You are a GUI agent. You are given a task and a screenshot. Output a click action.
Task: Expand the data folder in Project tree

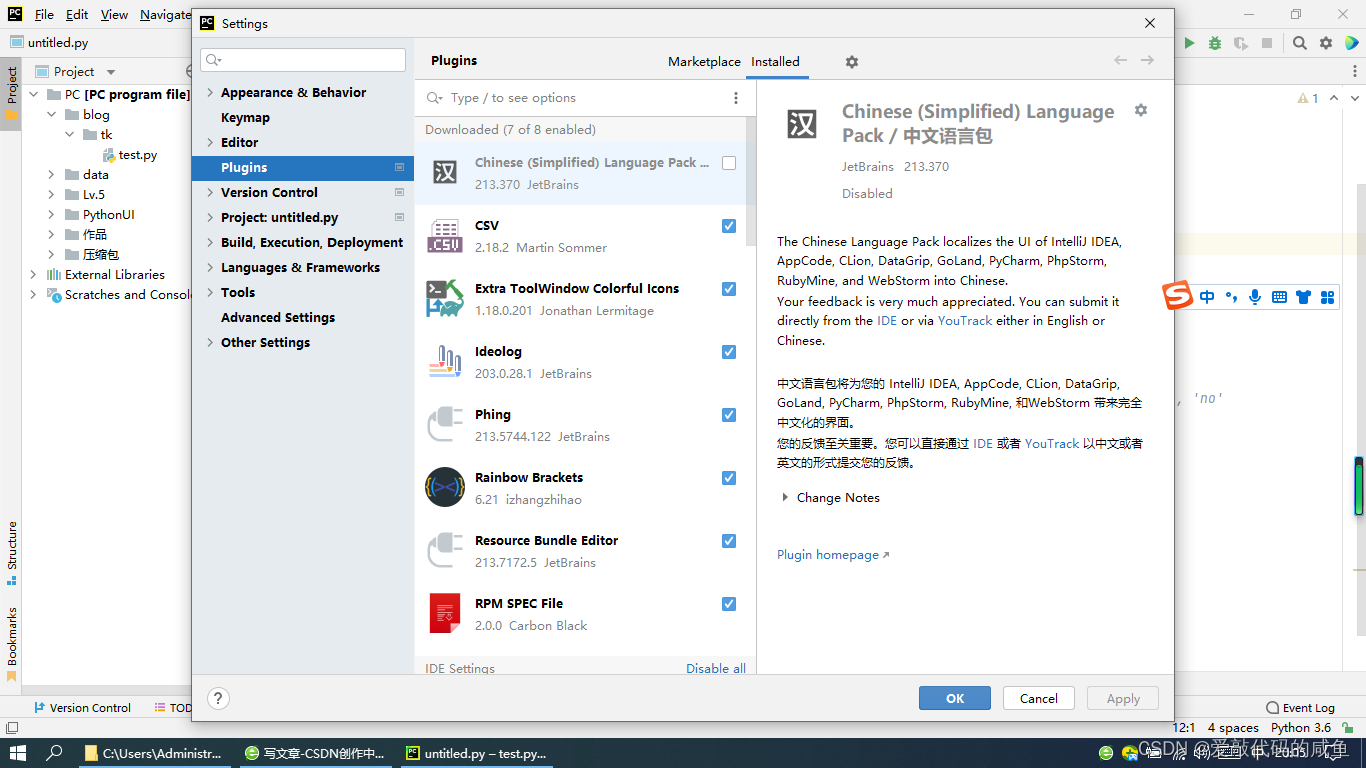click(x=51, y=174)
